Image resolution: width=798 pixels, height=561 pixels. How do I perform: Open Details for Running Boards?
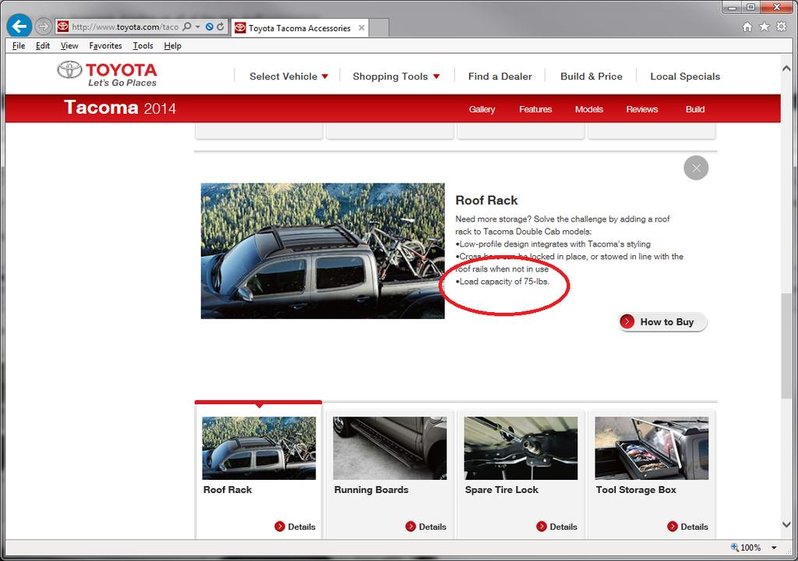[426, 526]
